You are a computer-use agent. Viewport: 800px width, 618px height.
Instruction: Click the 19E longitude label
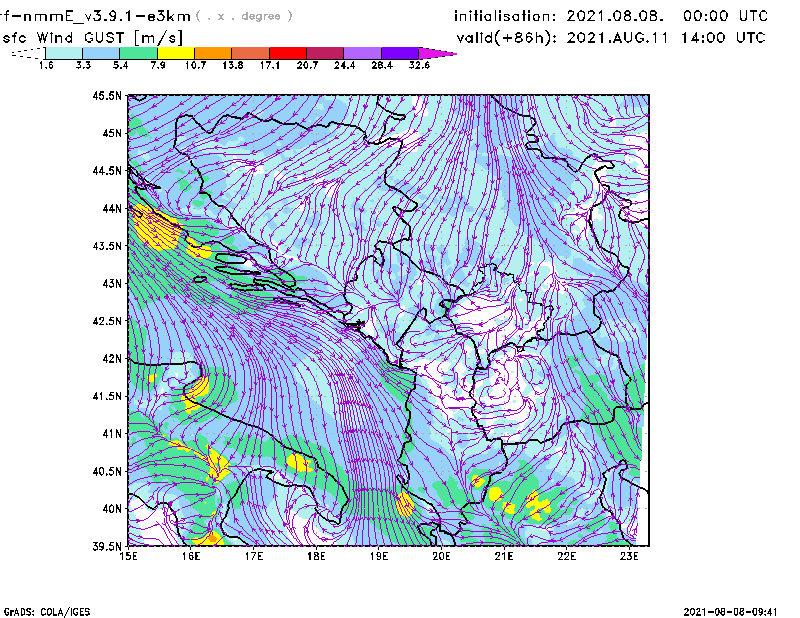379,556
